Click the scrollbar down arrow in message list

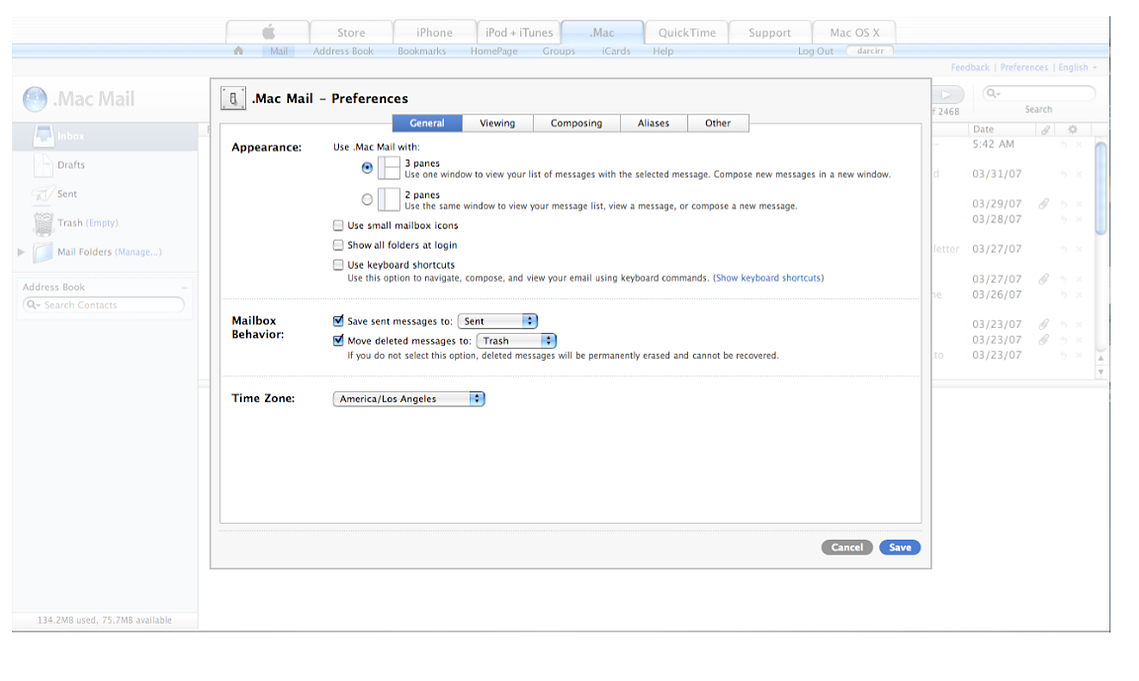[x=1101, y=371]
